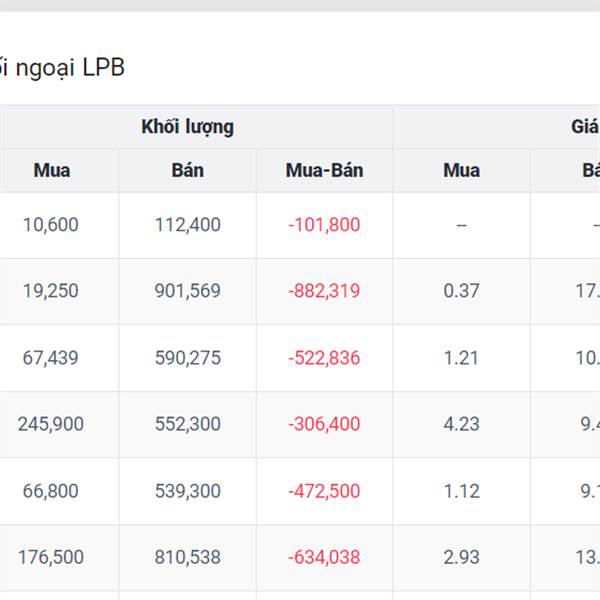Click the buy volume cell 176,500

[x=51, y=557]
